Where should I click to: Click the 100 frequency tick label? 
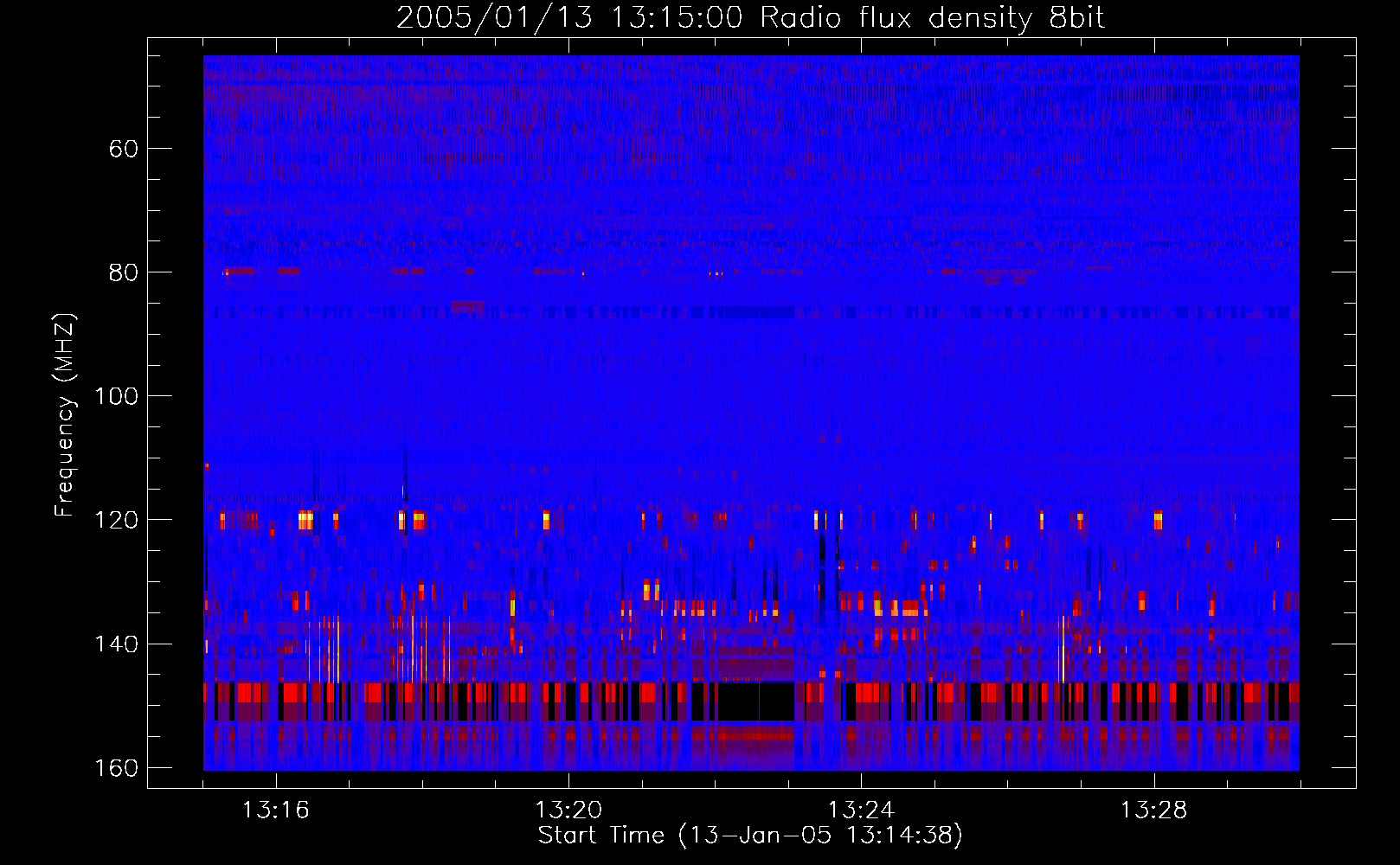coord(117,396)
